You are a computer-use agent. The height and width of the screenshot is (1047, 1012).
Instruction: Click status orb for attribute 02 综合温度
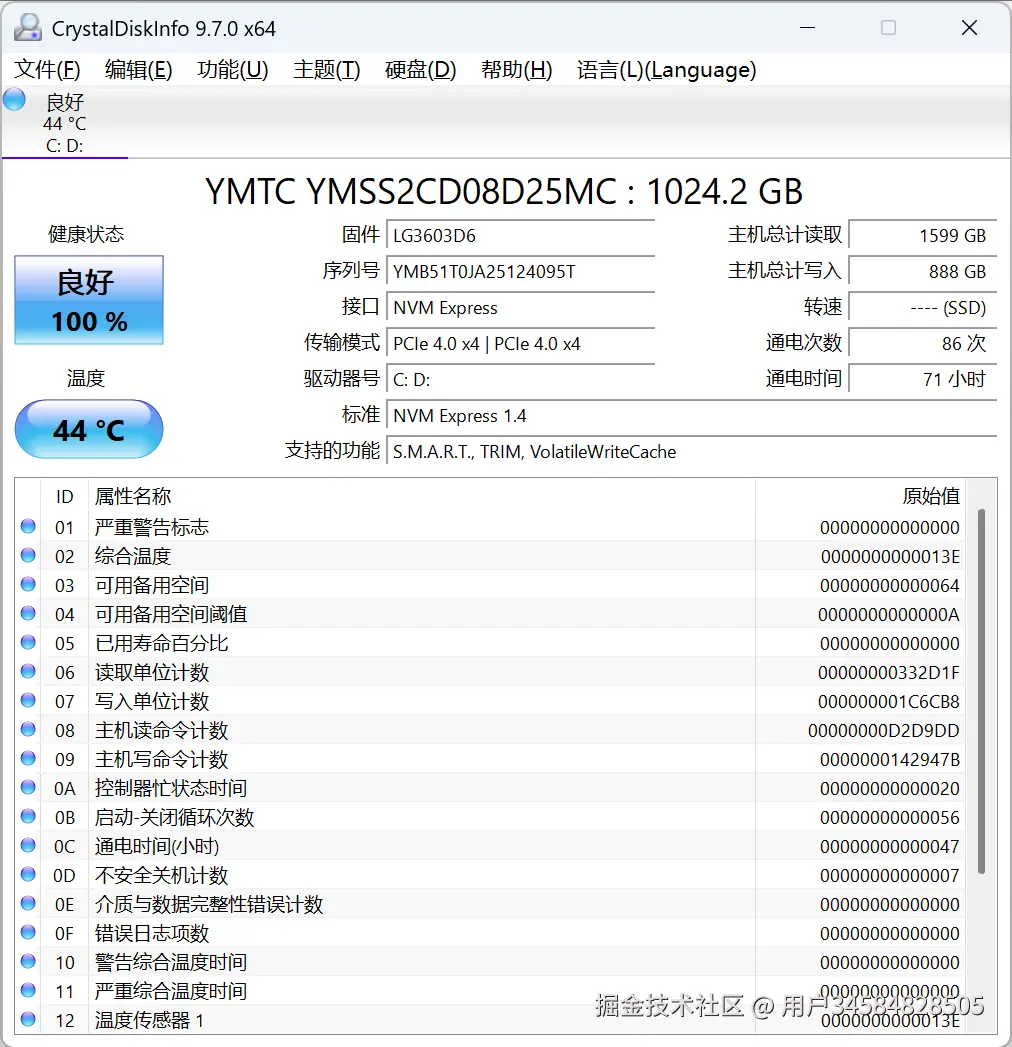(28, 555)
